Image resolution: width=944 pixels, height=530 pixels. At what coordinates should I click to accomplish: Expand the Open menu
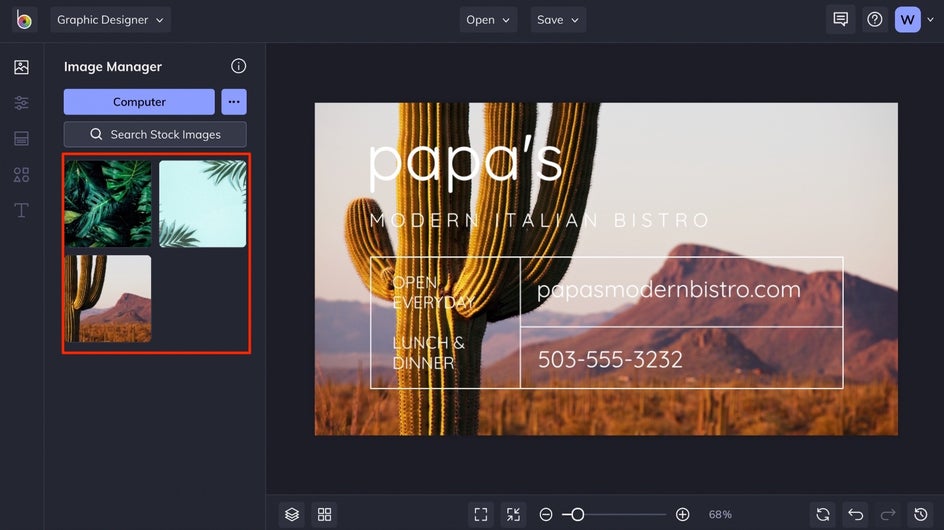click(x=488, y=20)
